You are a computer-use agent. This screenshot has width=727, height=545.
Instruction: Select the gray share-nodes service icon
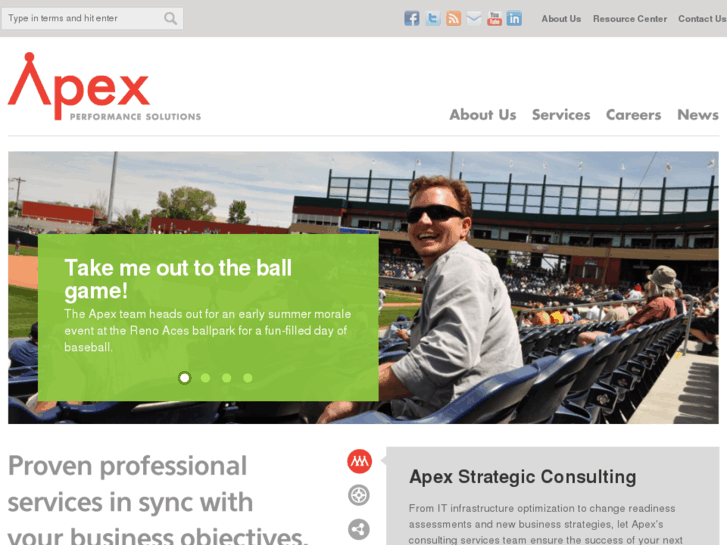click(x=359, y=529)
